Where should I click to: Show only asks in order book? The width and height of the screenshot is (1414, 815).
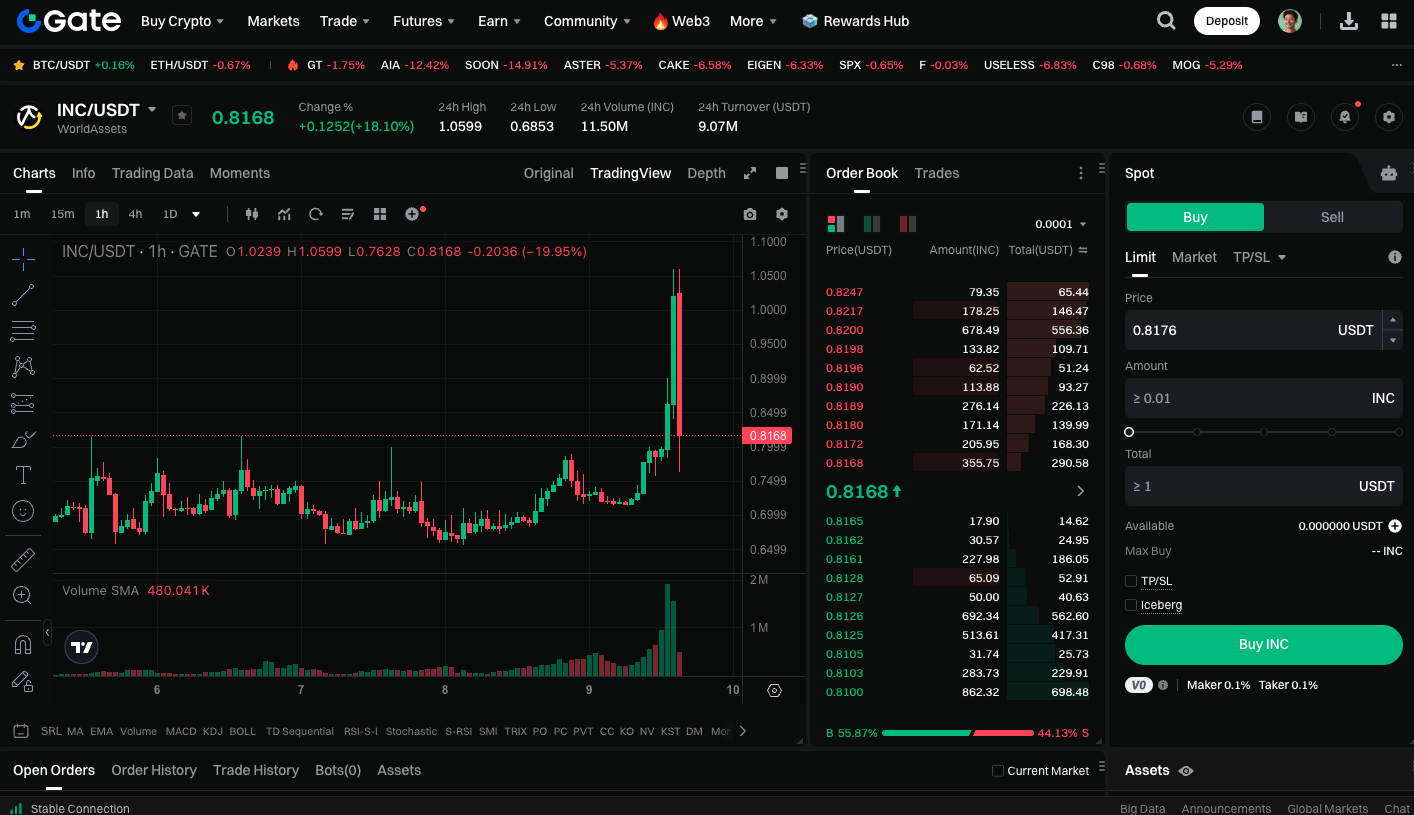908,224
